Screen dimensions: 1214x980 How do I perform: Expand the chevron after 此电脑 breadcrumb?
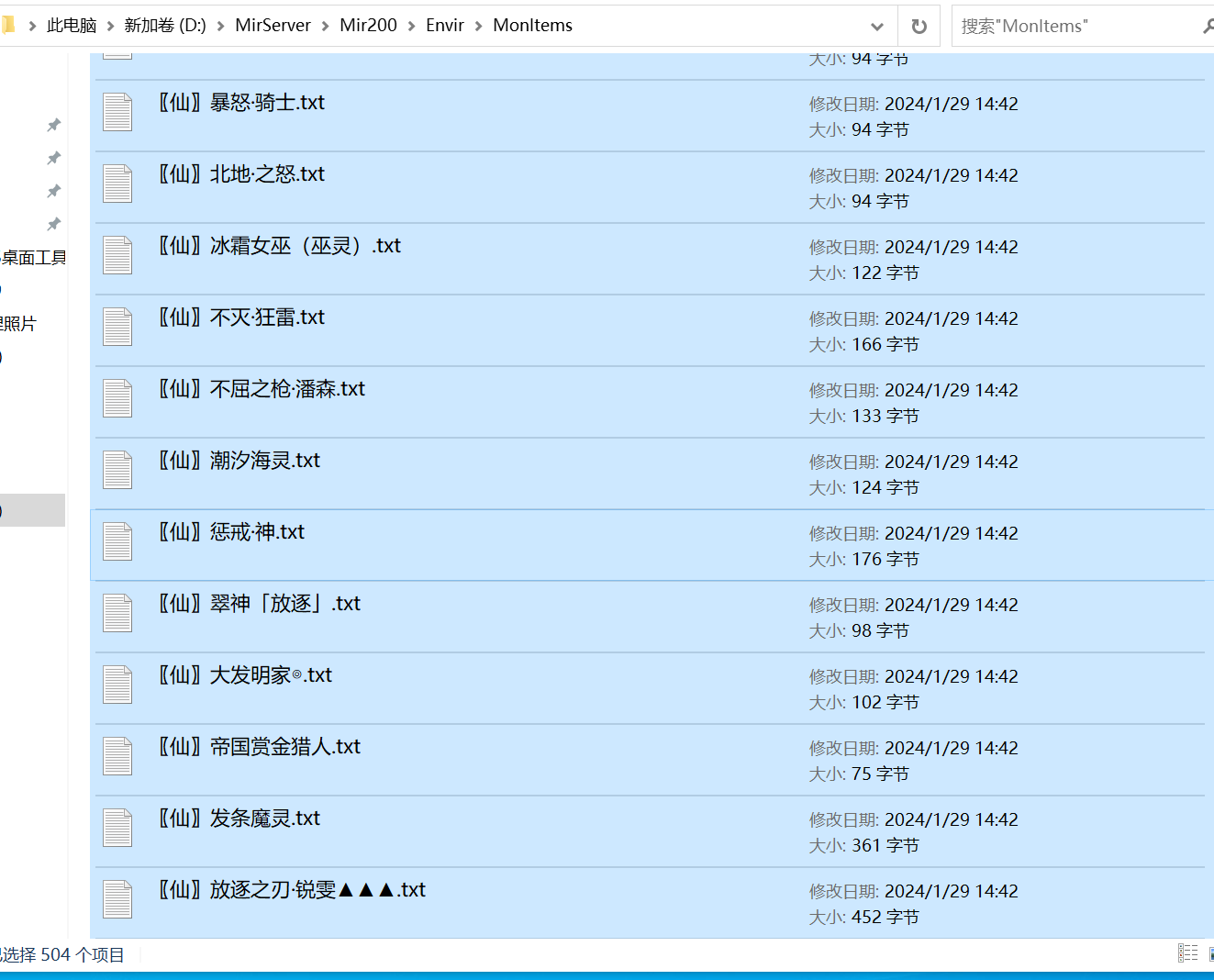point(110,27)
